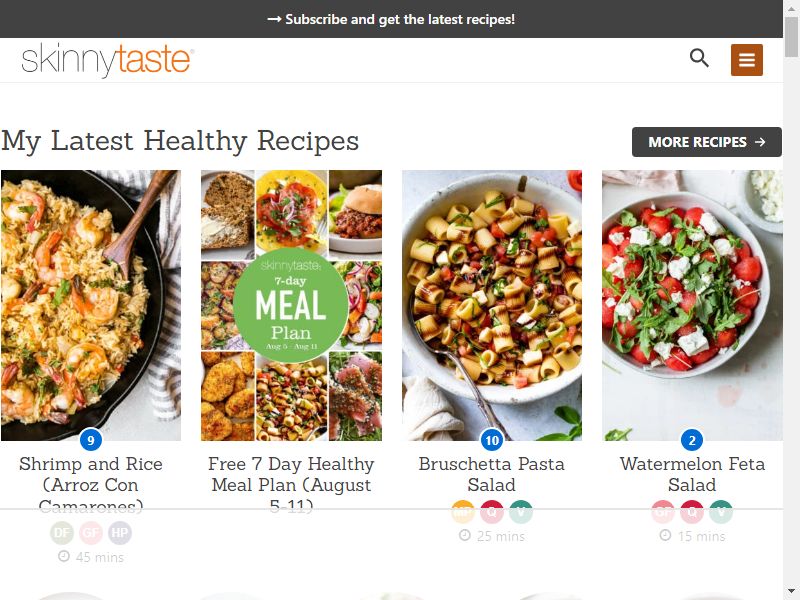Click the GF badge under Shrimp and Rice
This screenshot has height=600, width=800.
[x=91, y=533]
